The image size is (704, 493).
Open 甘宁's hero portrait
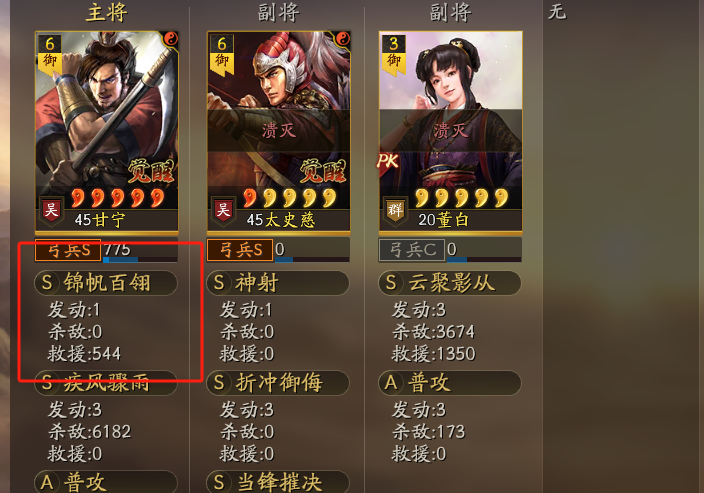click(107, 132)
